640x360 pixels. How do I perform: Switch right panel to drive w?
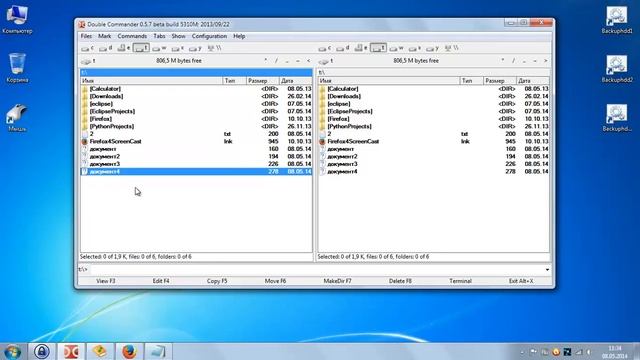(396, 48)
